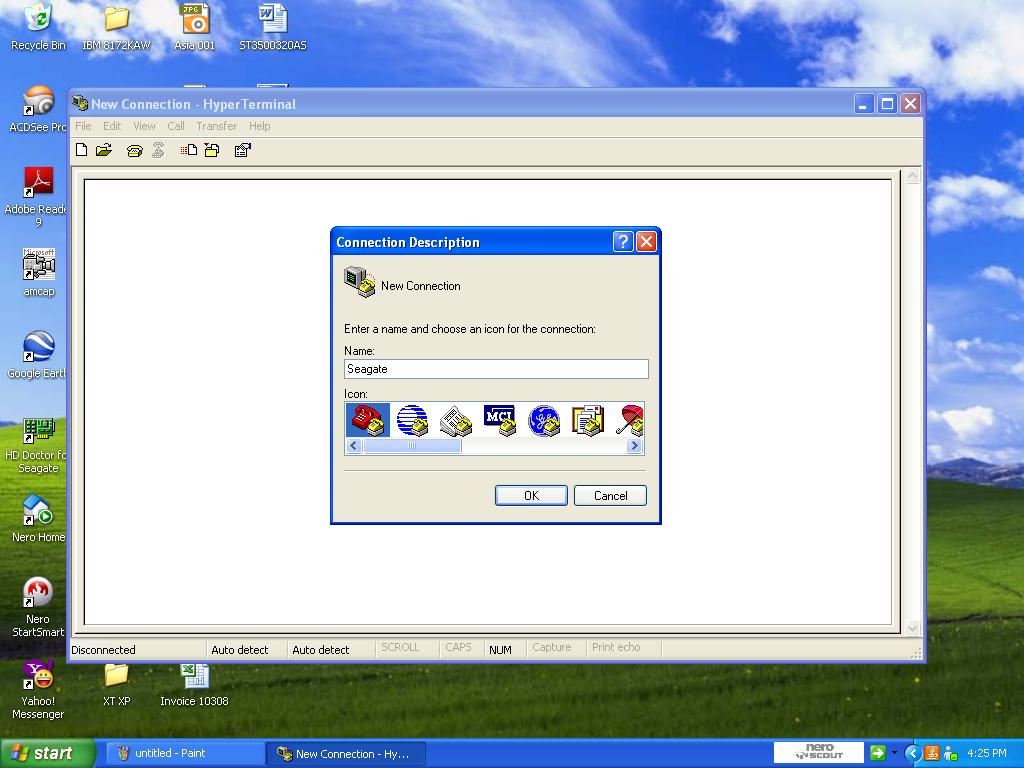Click the terminal's scroll-down arrow

tap(912, 628)
